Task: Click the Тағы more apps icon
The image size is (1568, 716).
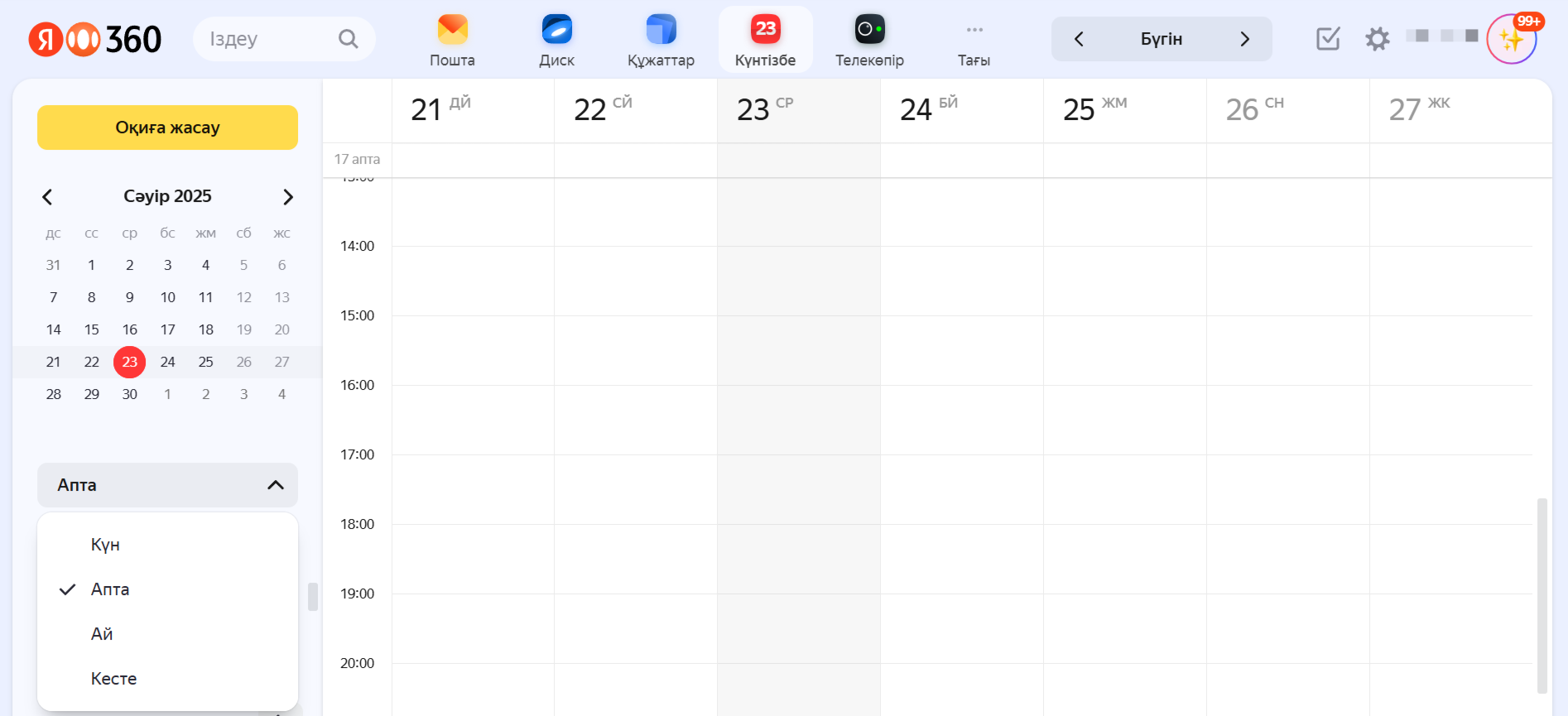Action: pyautogui.click(x=974, y=31)
